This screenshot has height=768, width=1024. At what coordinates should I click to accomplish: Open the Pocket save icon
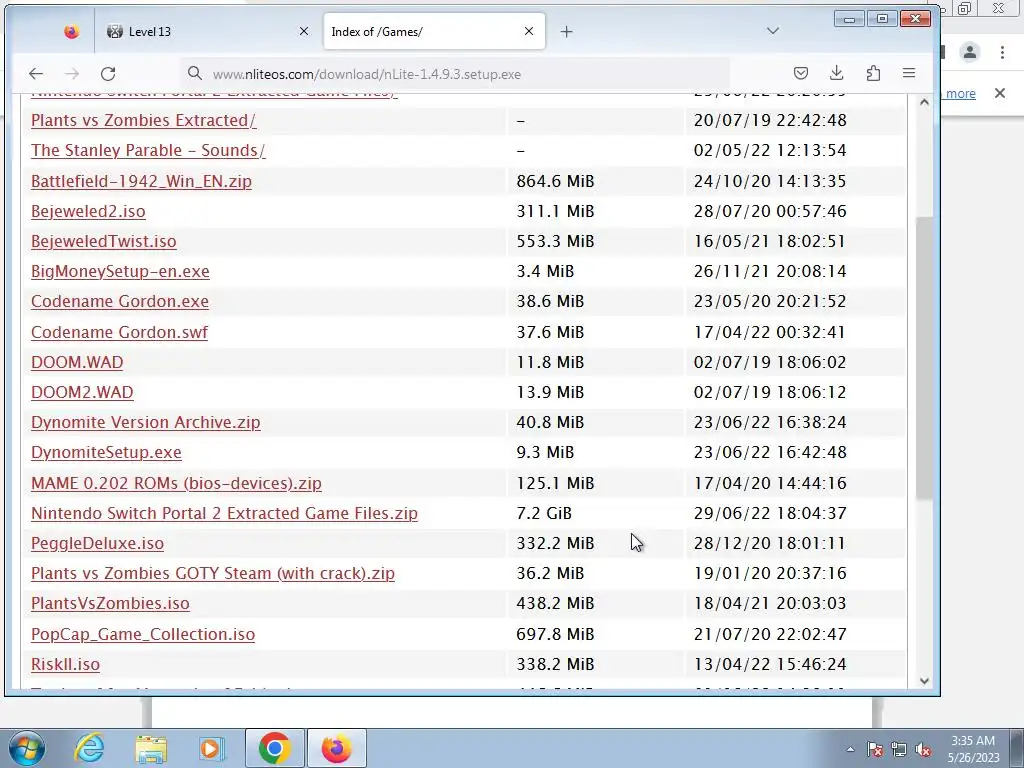click(x=801, y=73)
